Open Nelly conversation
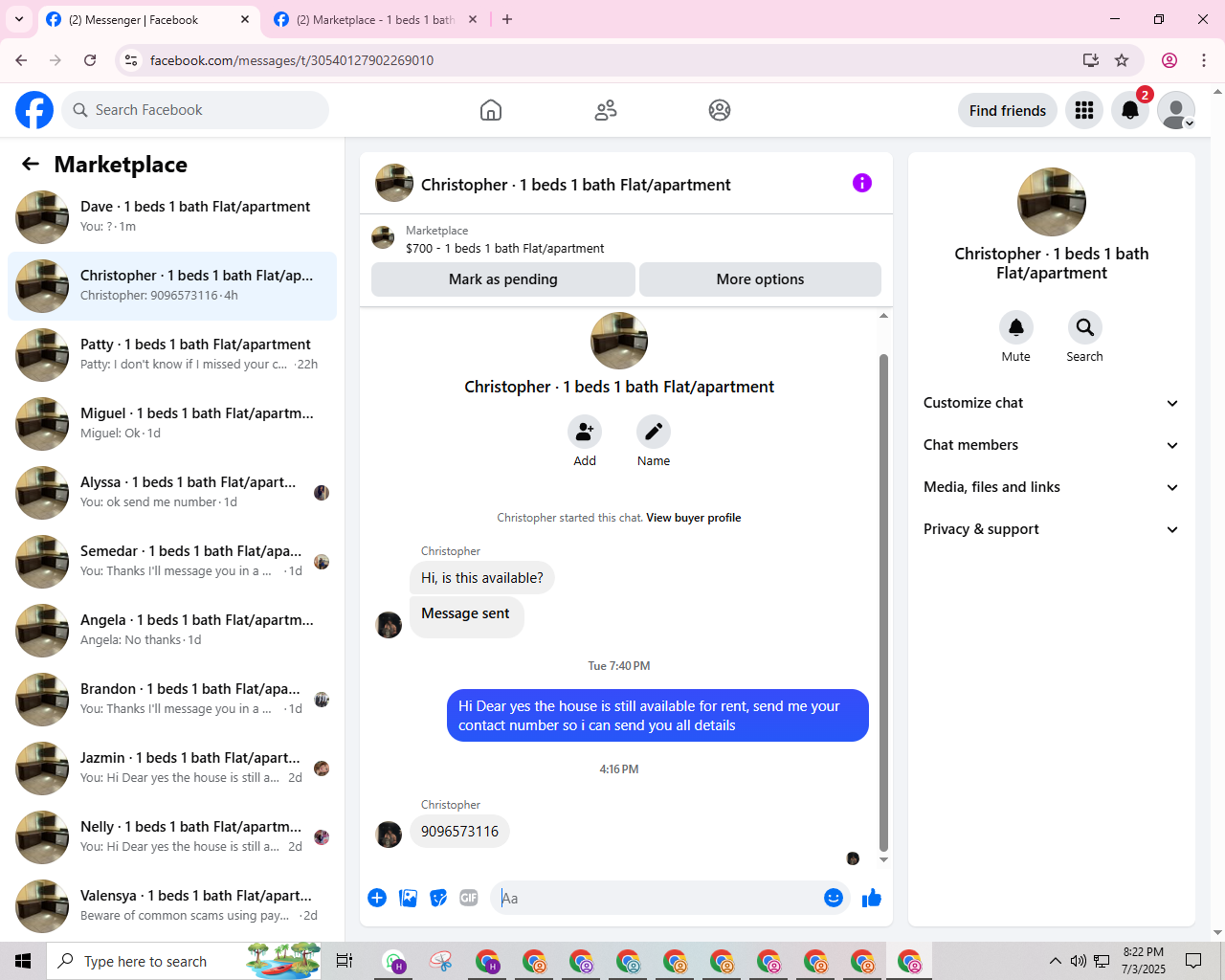The height and width of the screenshot is (980, 1225). (172, 837)
